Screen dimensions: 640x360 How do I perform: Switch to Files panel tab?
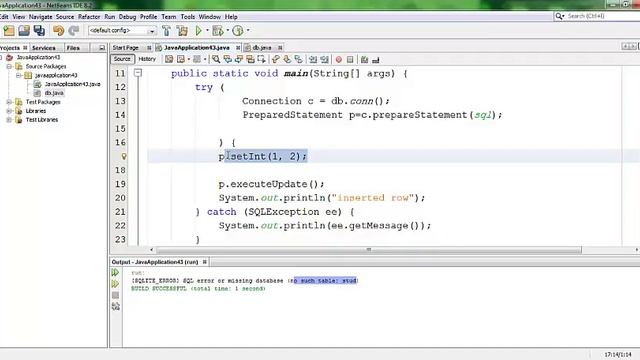[x=73, y=48]
